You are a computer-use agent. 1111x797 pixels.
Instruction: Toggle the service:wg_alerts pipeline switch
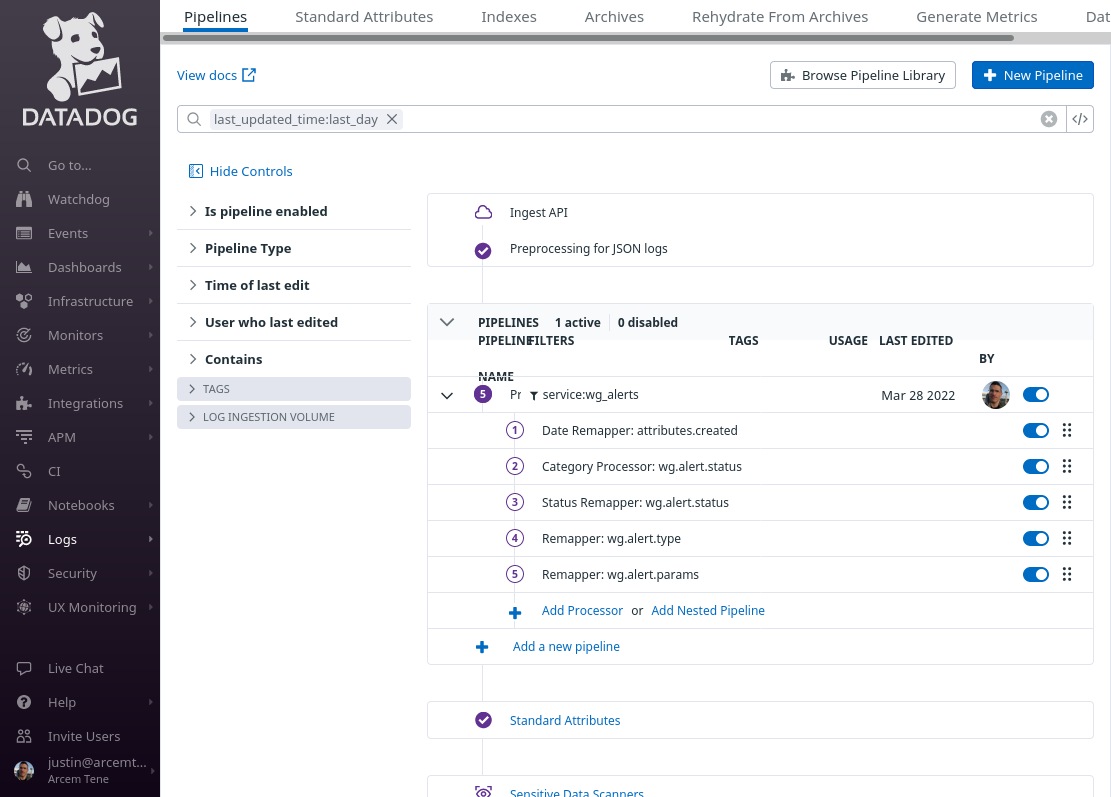click(x=1036, y=395)
